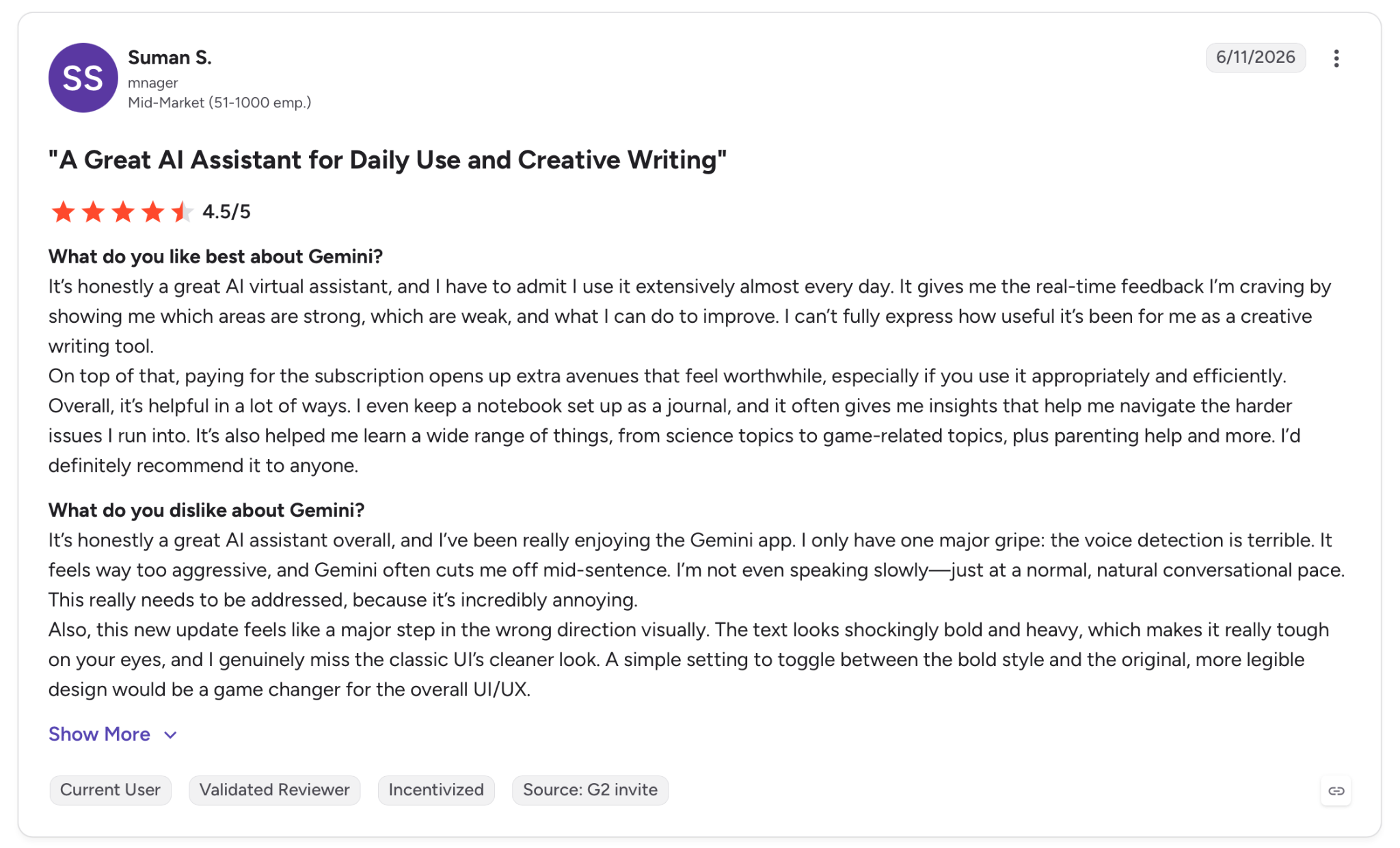Select the Current User tag
1400x848 pixels.
(x=110, y=790)
